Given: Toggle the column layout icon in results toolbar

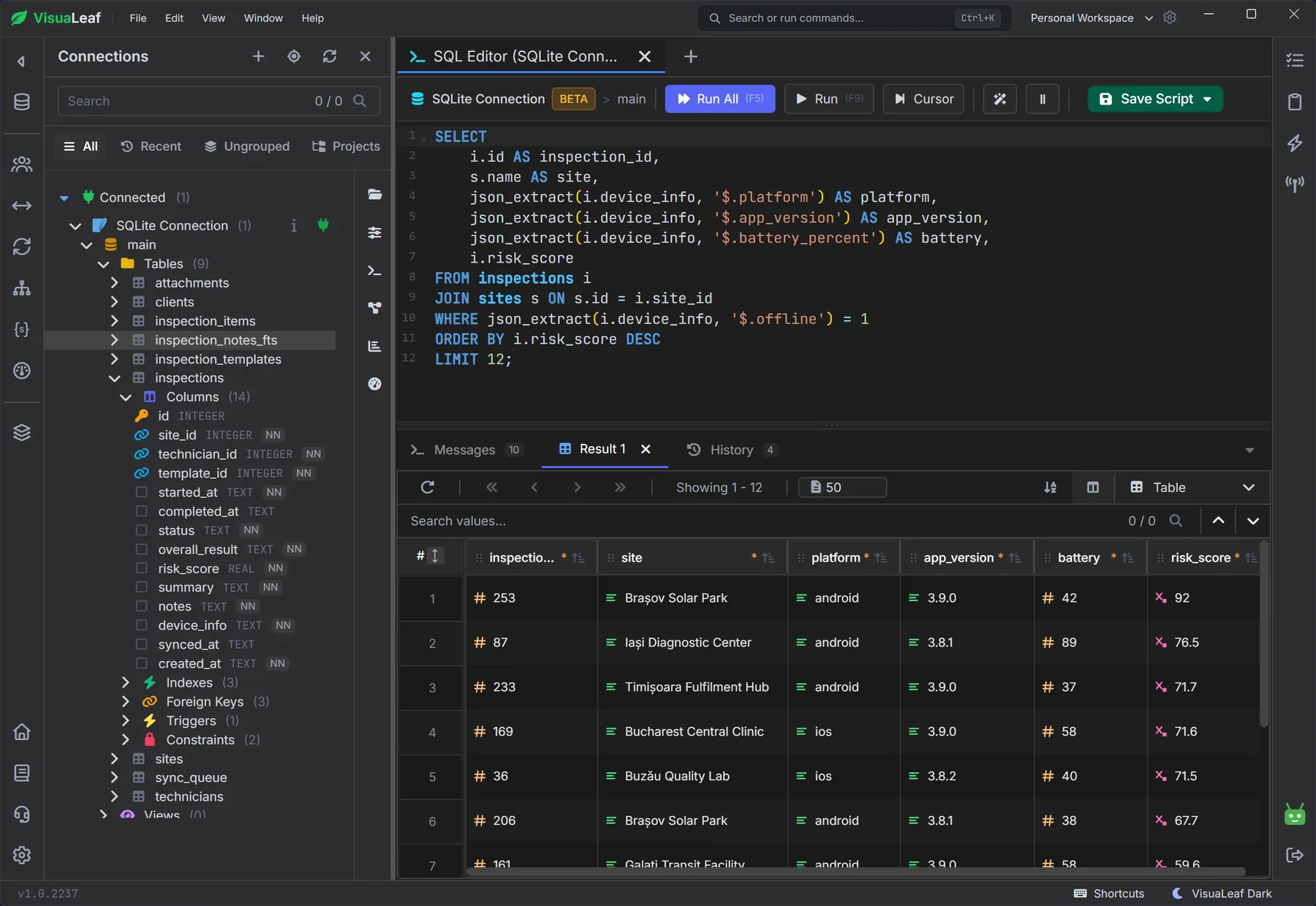Looking at the screenshot, I should click(x=1093, y=488).
